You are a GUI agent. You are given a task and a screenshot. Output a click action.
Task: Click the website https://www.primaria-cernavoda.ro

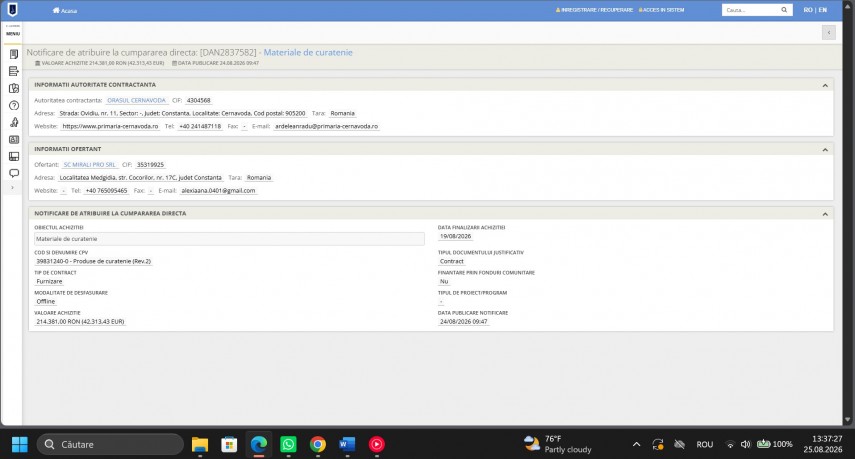(110, 126)
